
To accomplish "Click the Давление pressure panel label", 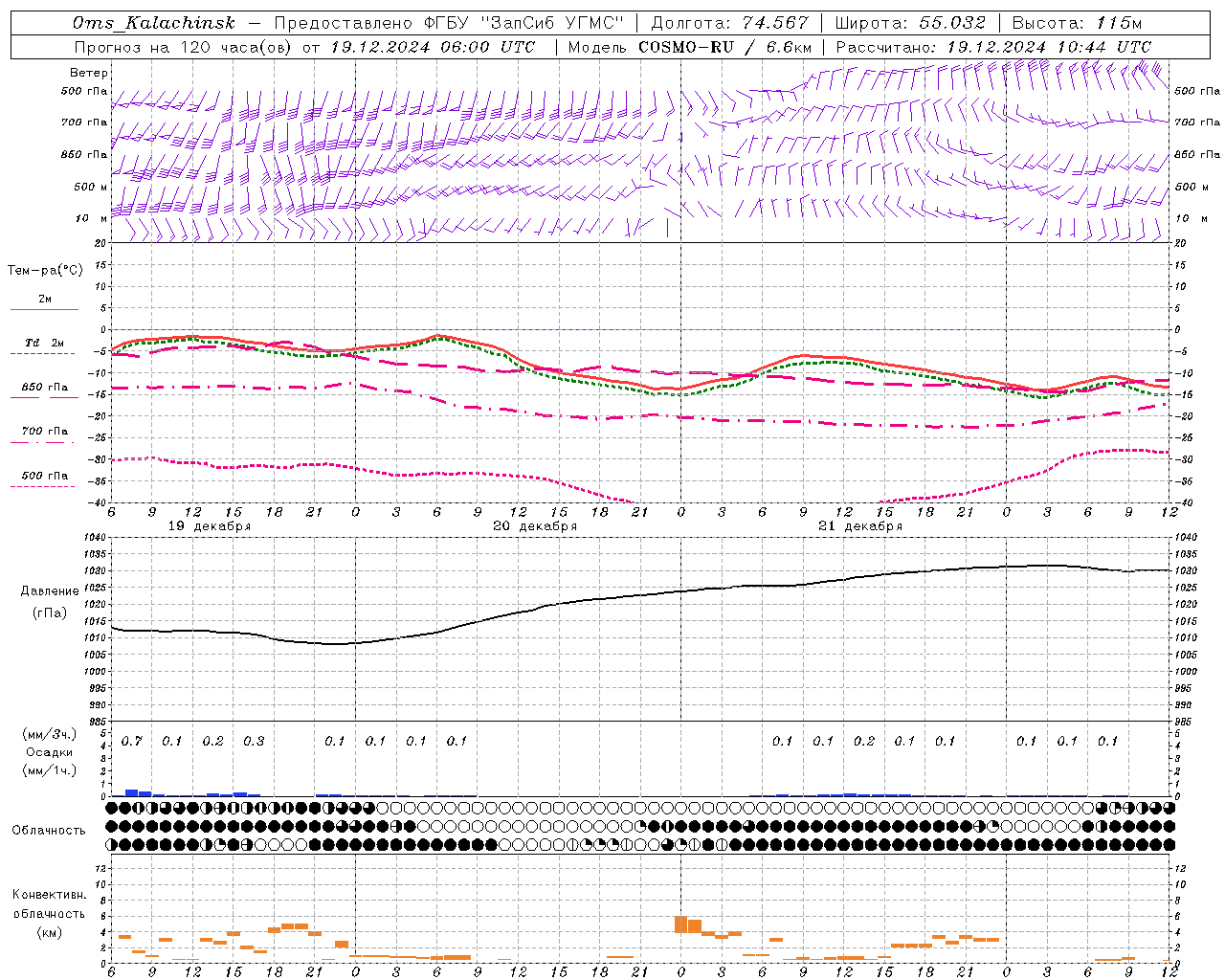I will pyautogui.click(x=50, y=591).
